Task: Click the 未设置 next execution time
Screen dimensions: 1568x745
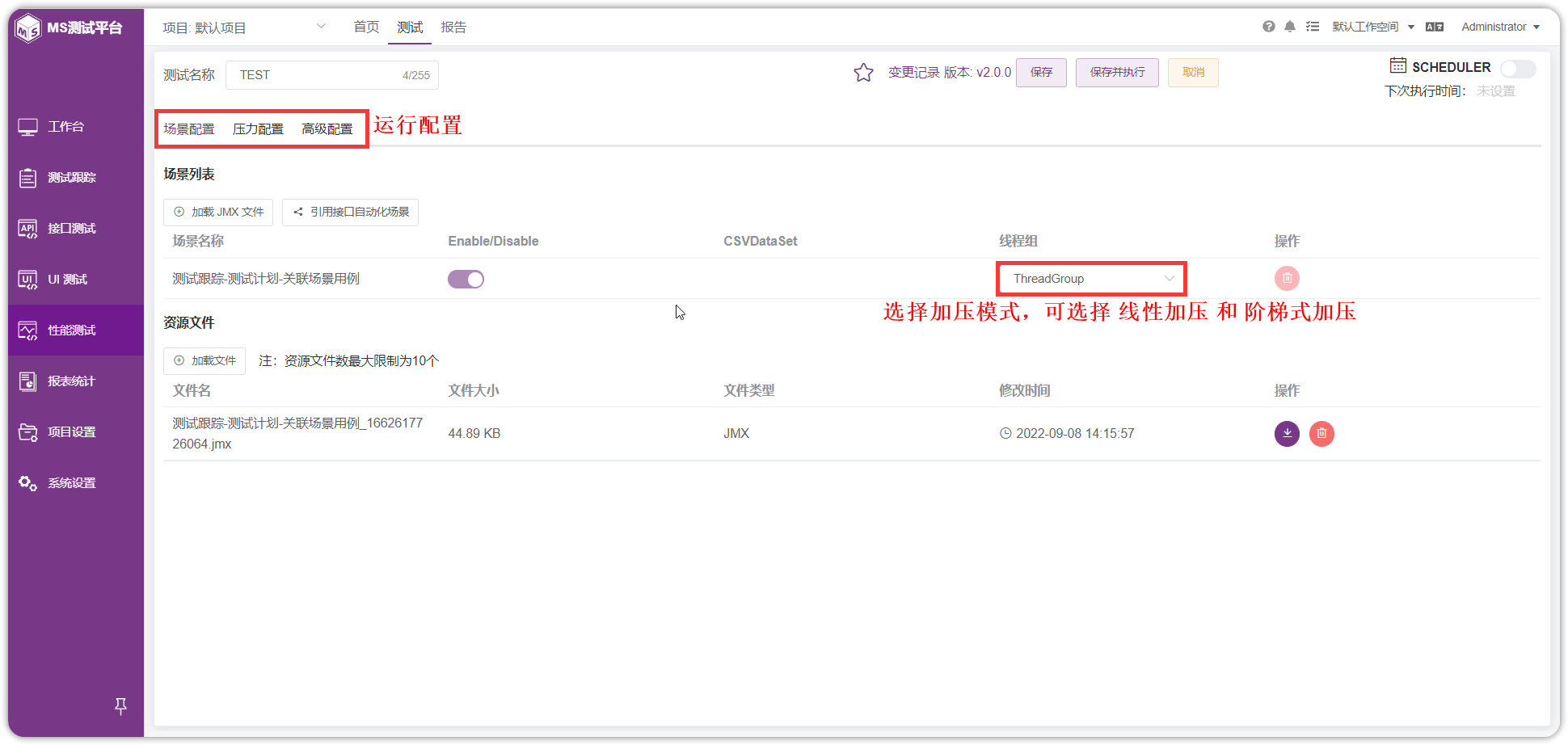Action: click(1496, 91)
